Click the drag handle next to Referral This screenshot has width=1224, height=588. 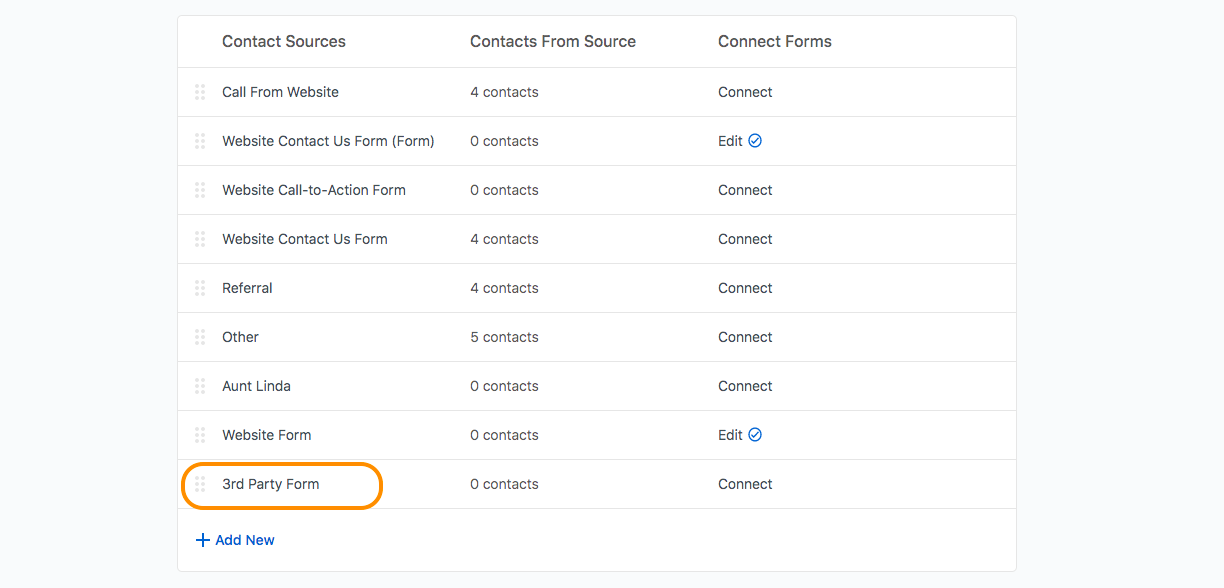point(200,288)
